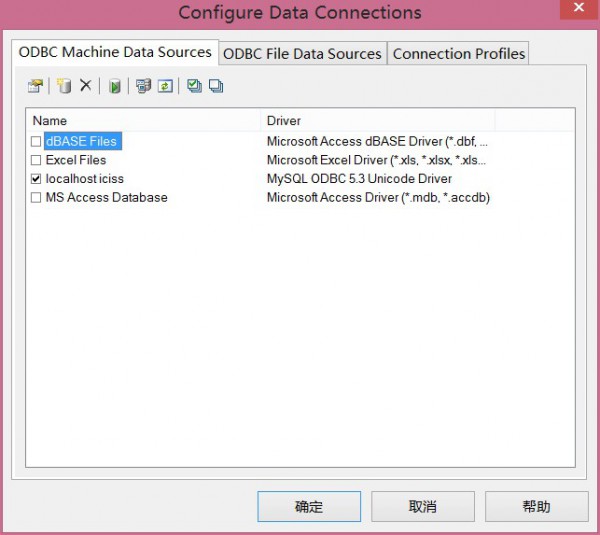This screenshot has width=600, height=535.
Task: Enable the dBASE Files checkbox
Action: pyautogui.click(x=37, y=142)
